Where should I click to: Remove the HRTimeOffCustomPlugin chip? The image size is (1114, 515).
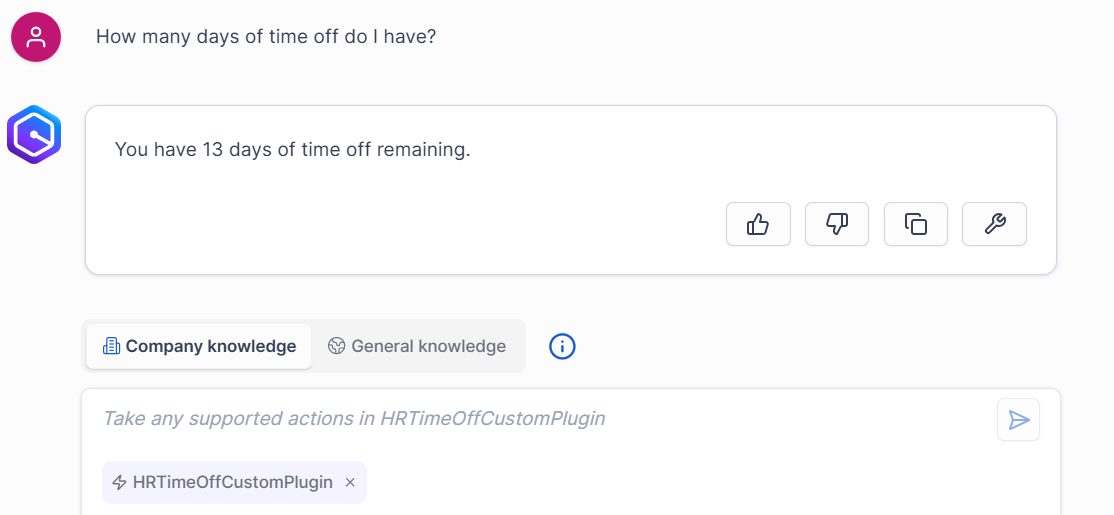pos(350,483)
